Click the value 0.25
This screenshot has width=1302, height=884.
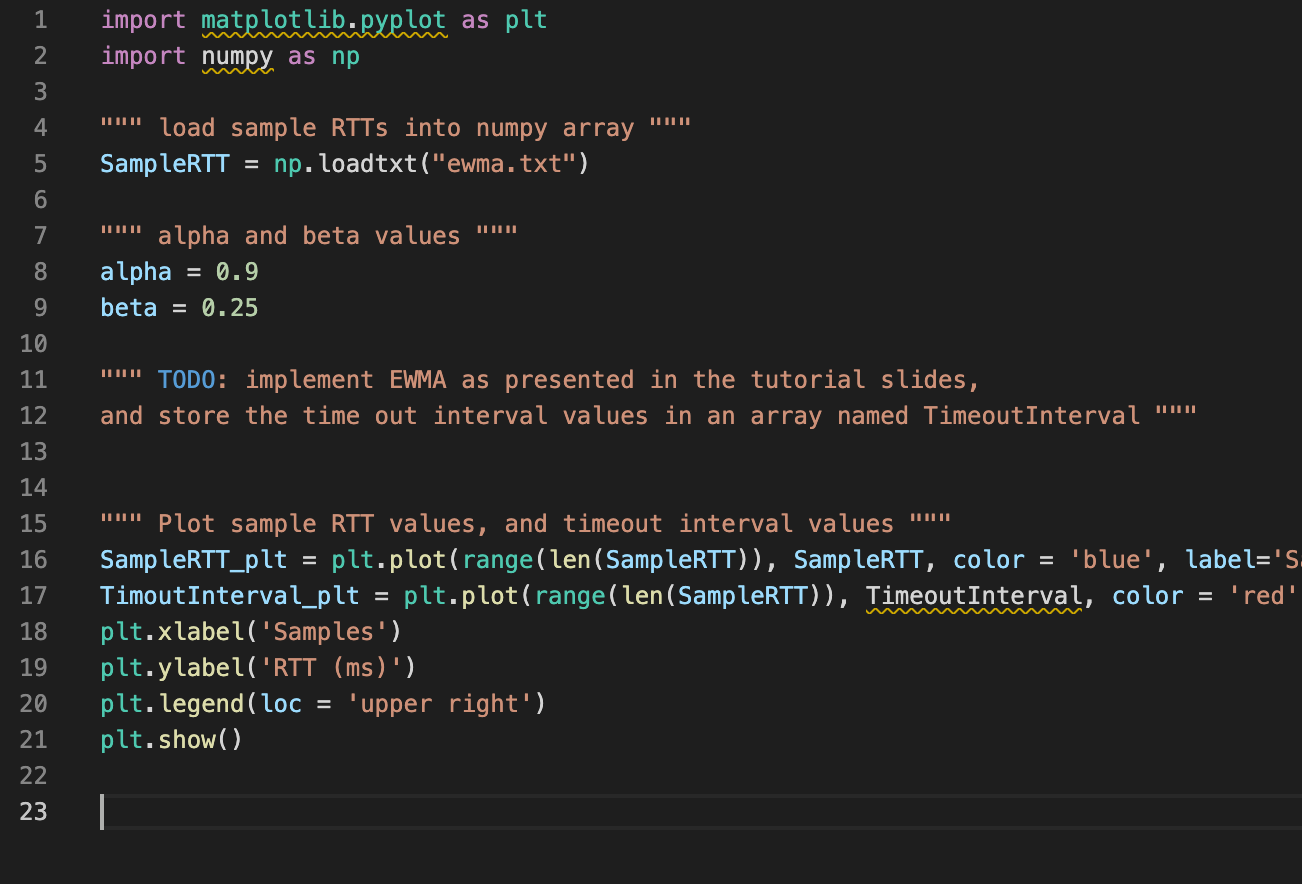[230, 308]
